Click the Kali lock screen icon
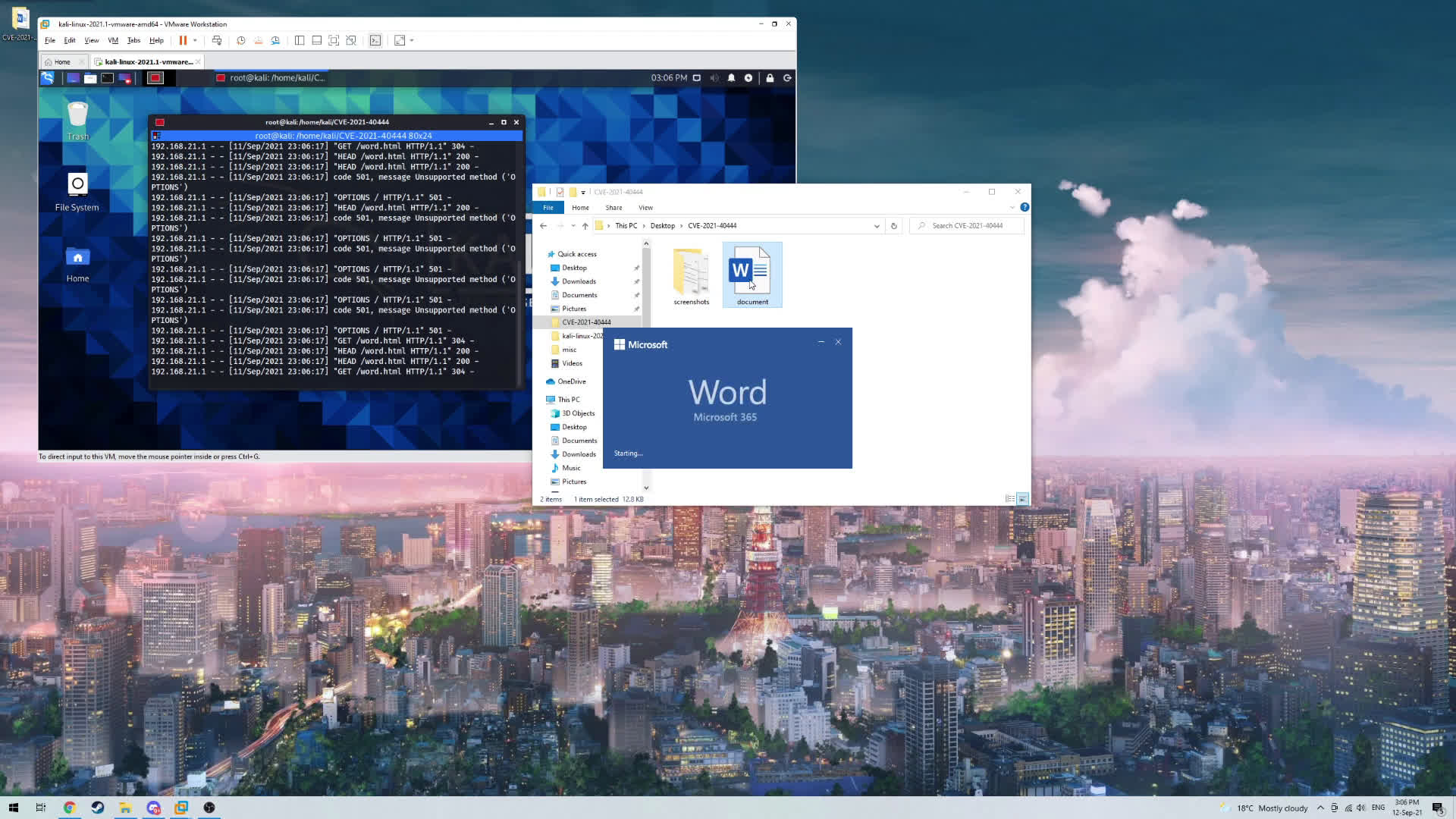This screenshot has width=1456, height=819. [770, 78]
